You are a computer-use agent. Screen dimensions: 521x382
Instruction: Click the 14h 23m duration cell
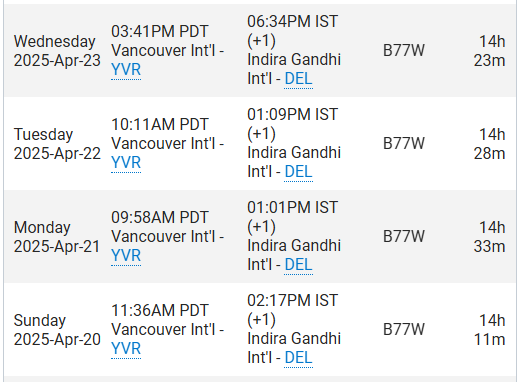(489, 51)
